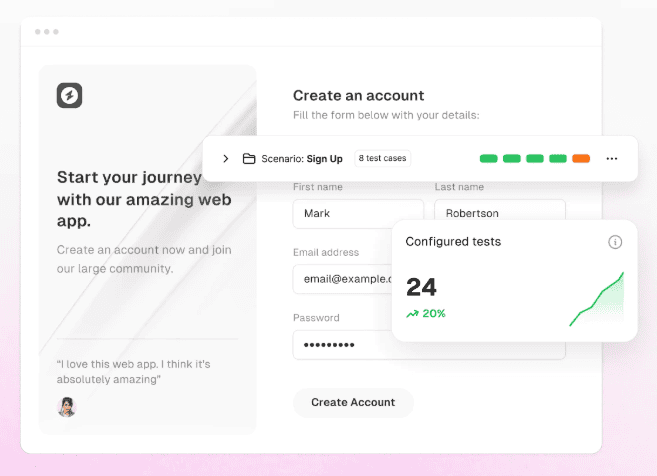
Task: Open the three-dot more options menu
Action: (x=612, y=159)
